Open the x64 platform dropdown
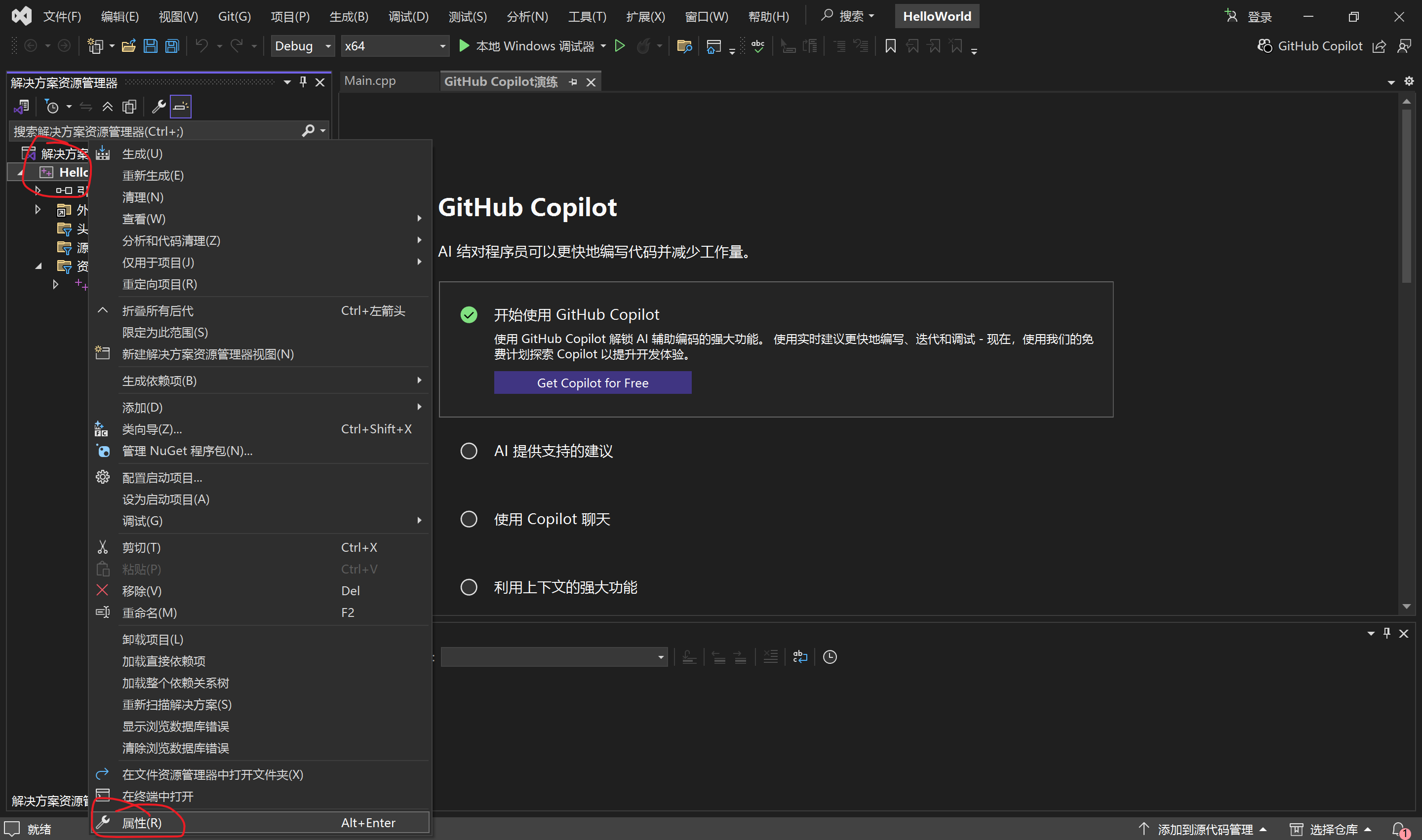The width and height of the screenshot is (1422, 840). click(x=395, y=46)
